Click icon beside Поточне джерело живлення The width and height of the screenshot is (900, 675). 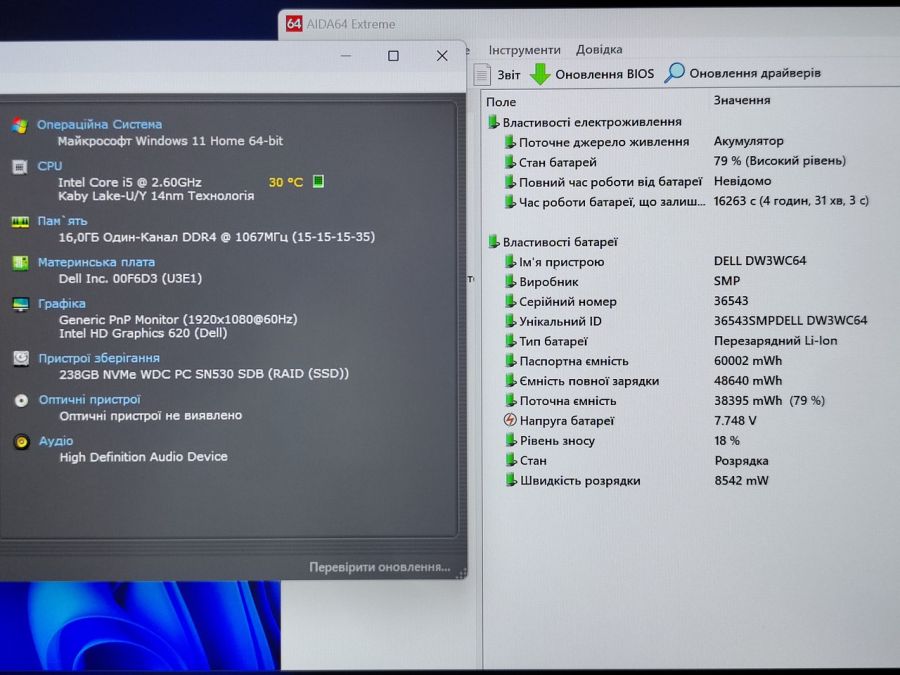click(510, 142)
